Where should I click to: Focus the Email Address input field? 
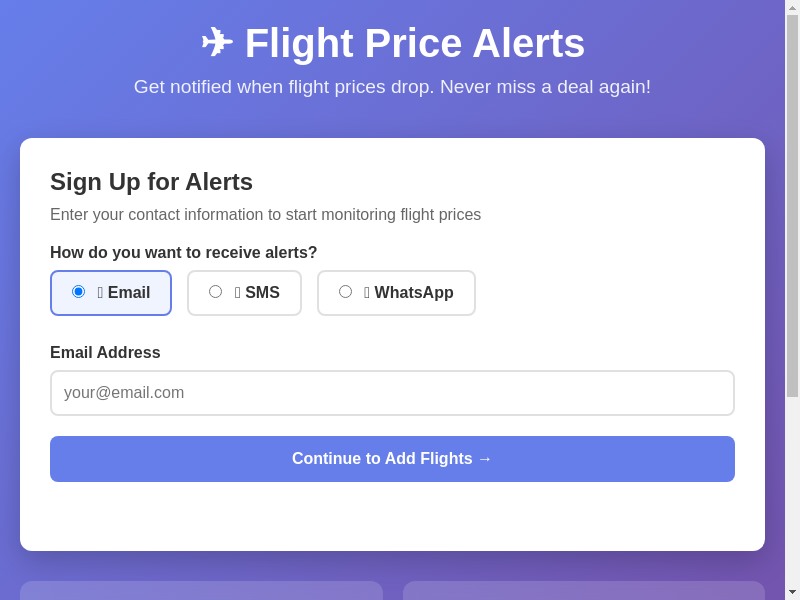click(x=392, y=393)
